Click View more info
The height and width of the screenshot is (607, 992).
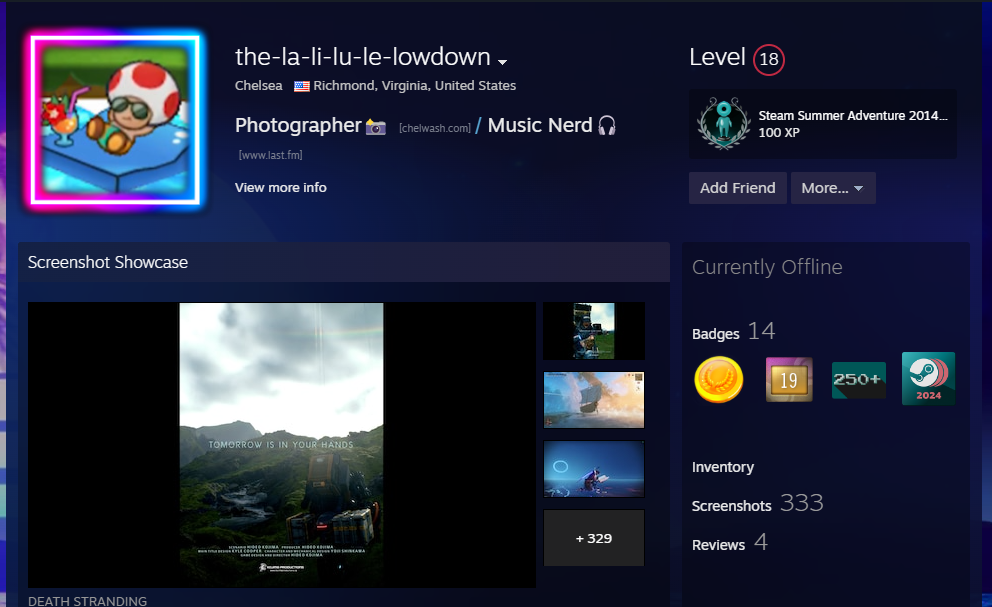(x=280, y=187)
